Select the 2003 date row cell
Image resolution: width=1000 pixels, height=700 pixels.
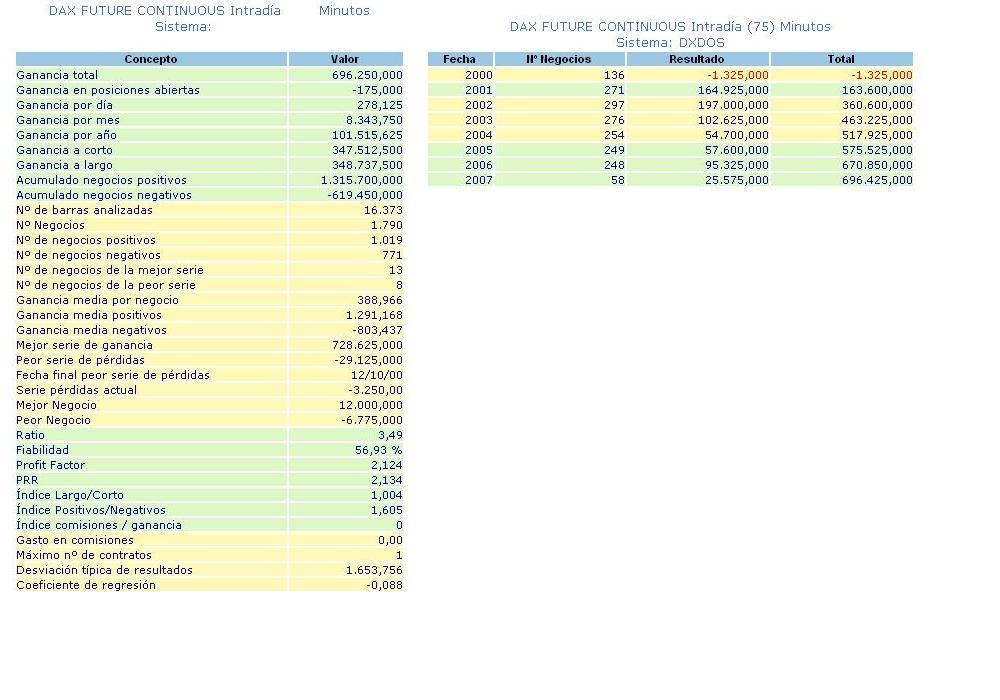point(479,120)
